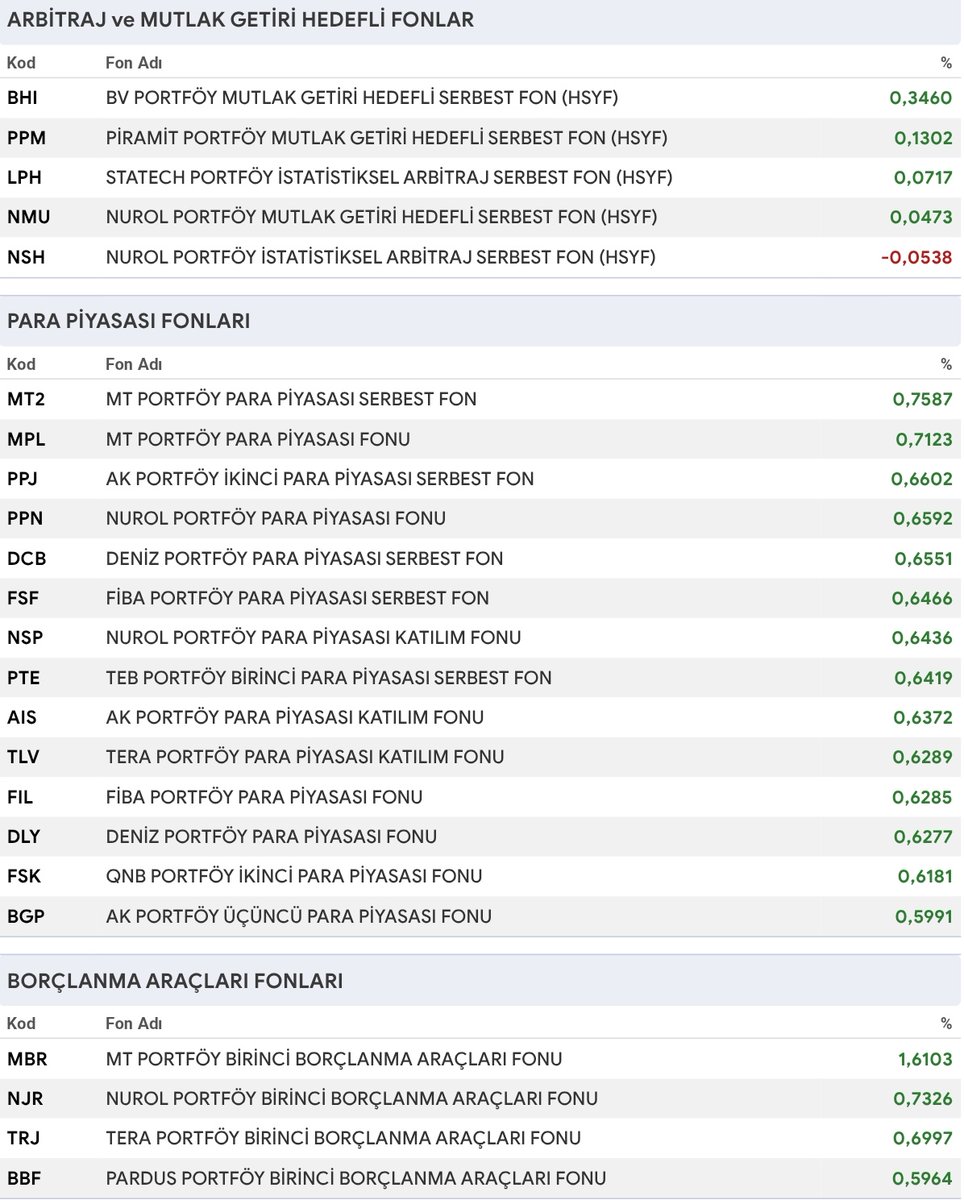Click the 0,6372 return value

(x=922, y=717)
